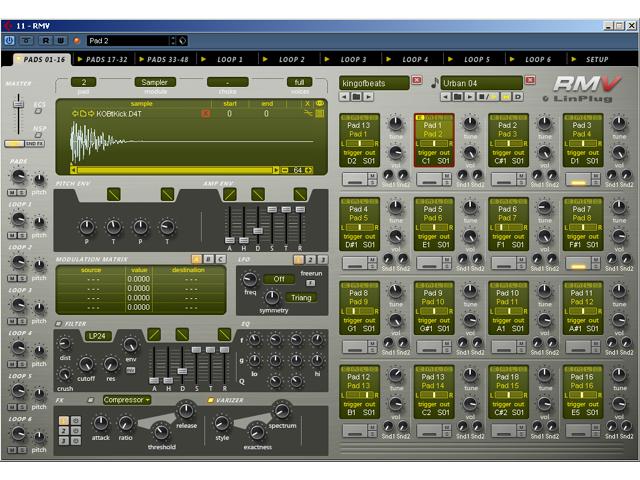Open kit folder under kingofbeats
Image resolution: width=640 pixels, height=480 pixels.
coord(356,97)
